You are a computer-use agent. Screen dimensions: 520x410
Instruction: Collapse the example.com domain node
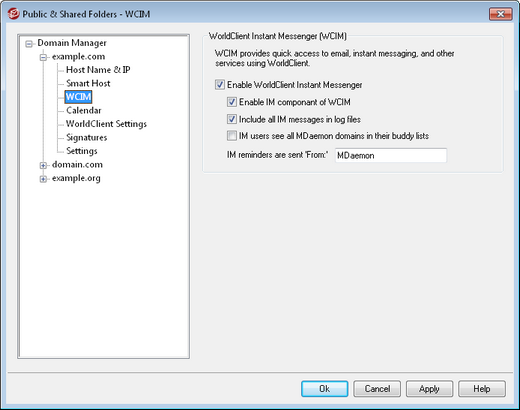click(x=43, y=57)
